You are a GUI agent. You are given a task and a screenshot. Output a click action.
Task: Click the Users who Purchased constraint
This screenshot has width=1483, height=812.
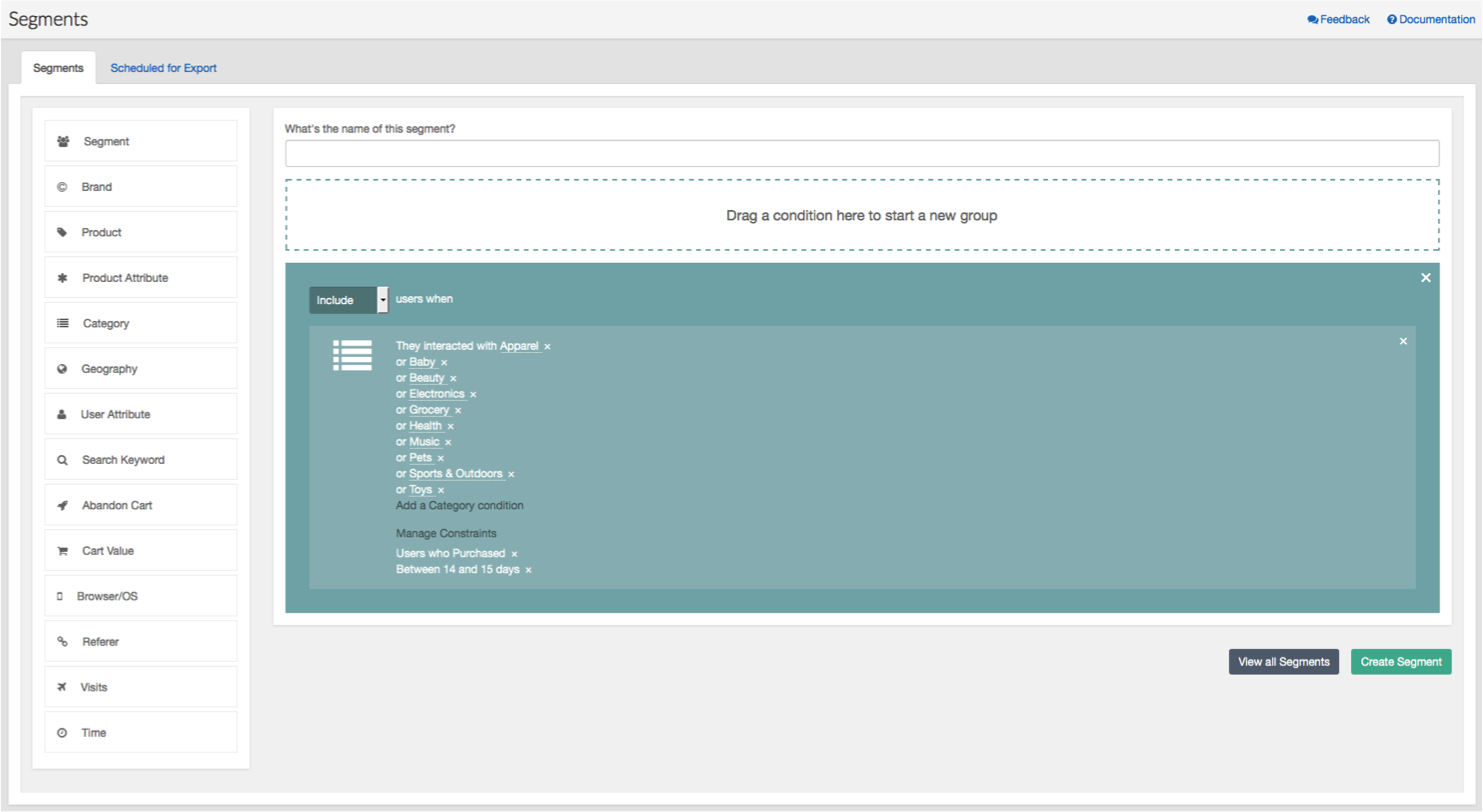click(x=451, y=554)
